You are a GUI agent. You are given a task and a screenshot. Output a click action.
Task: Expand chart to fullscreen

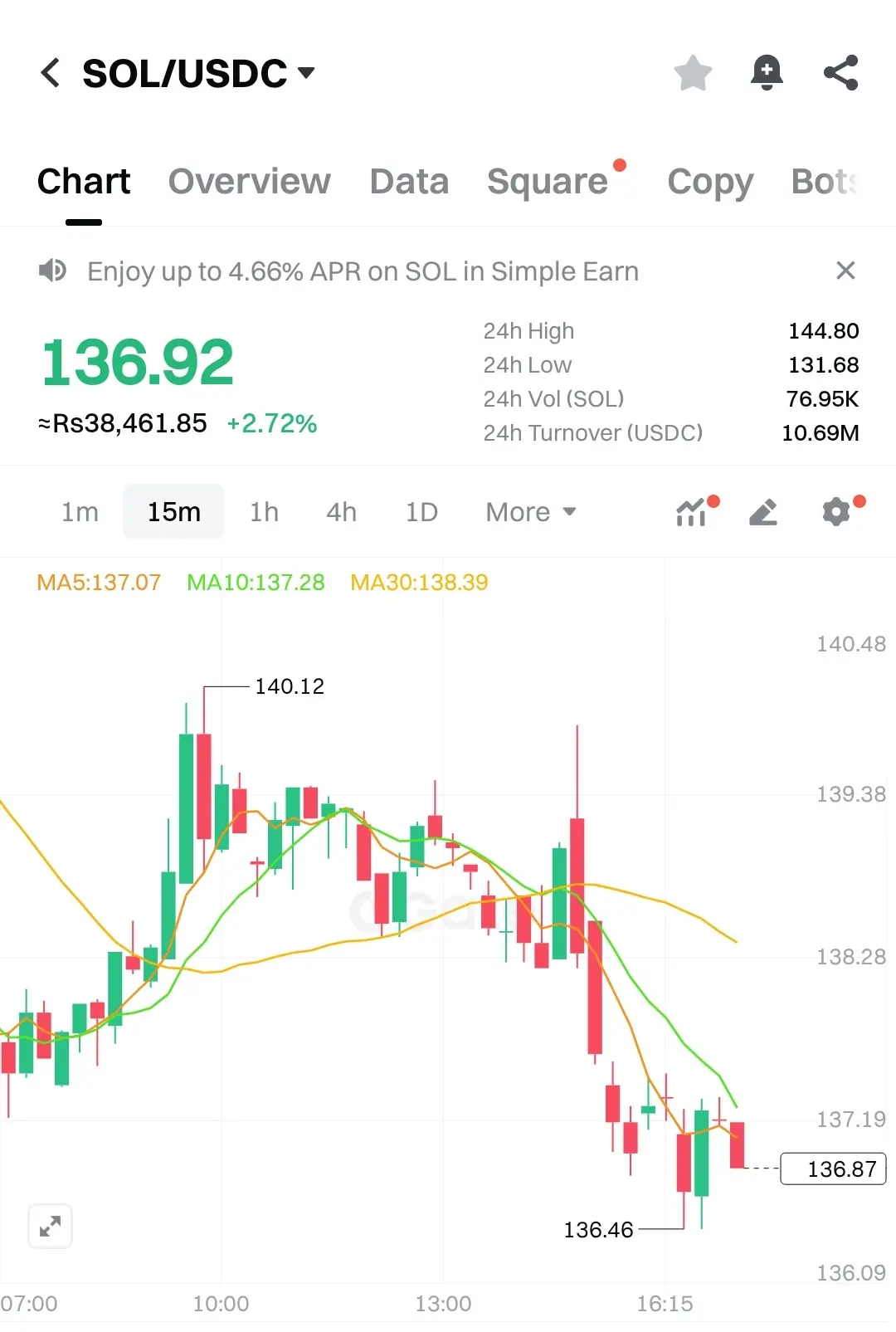point(50,1226)
